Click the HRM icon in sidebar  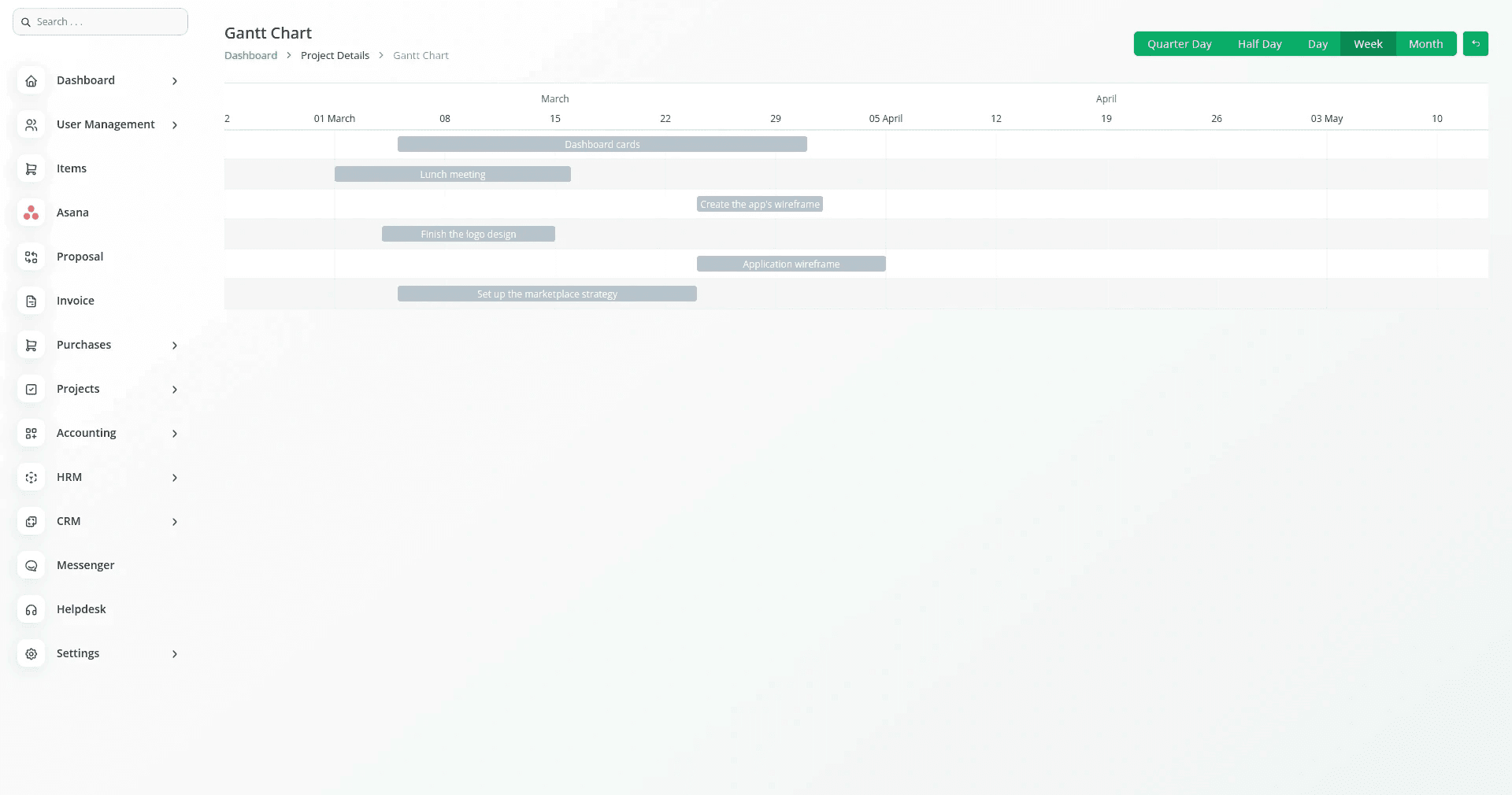(x=31, y=478)
